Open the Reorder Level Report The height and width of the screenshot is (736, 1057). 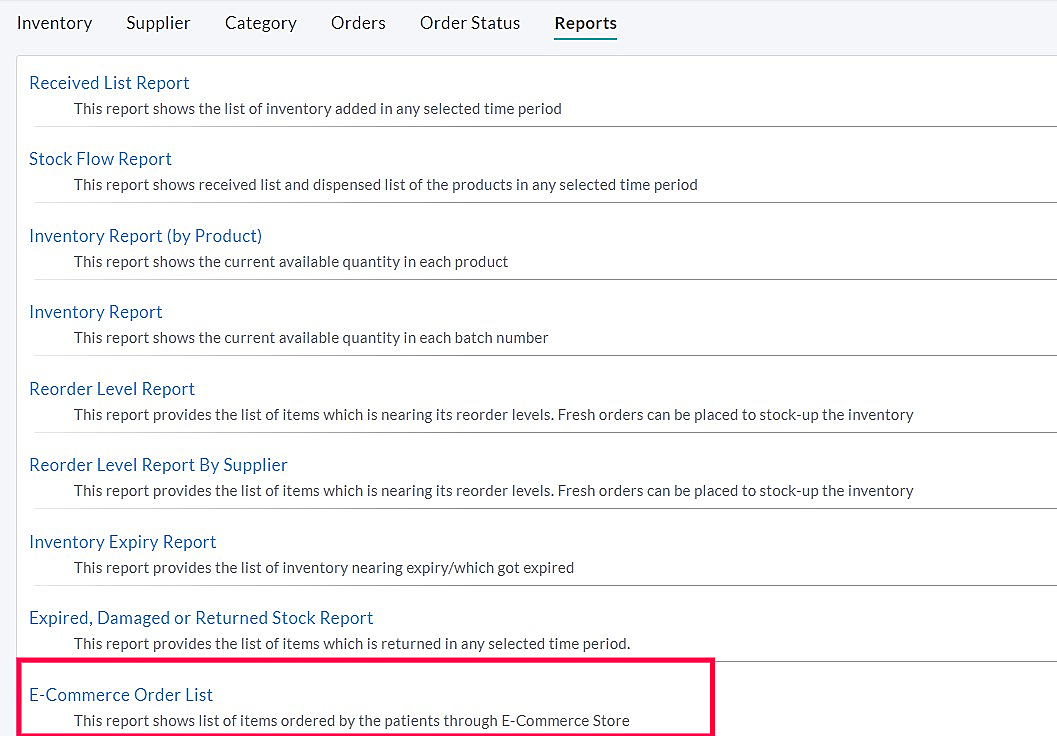coord(112,389)
